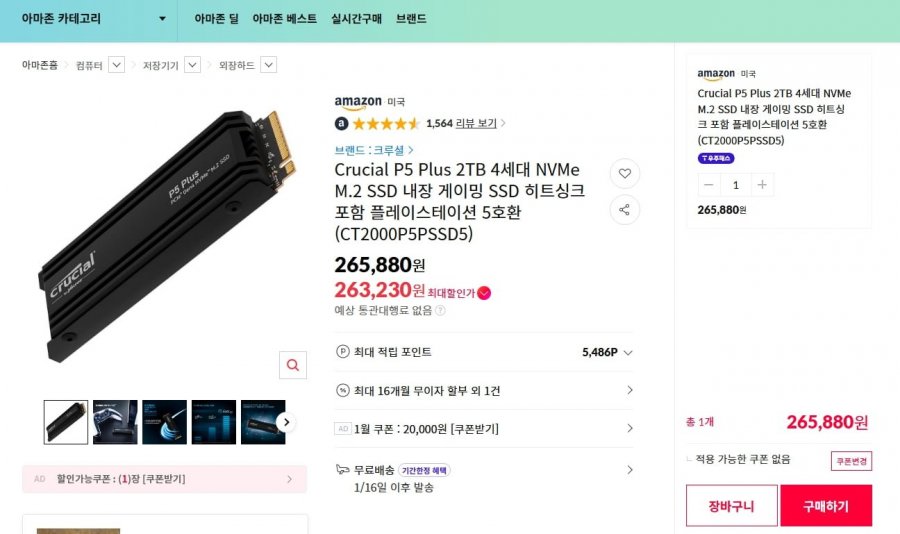Click 구매하기 buy button

click(825, 505)
